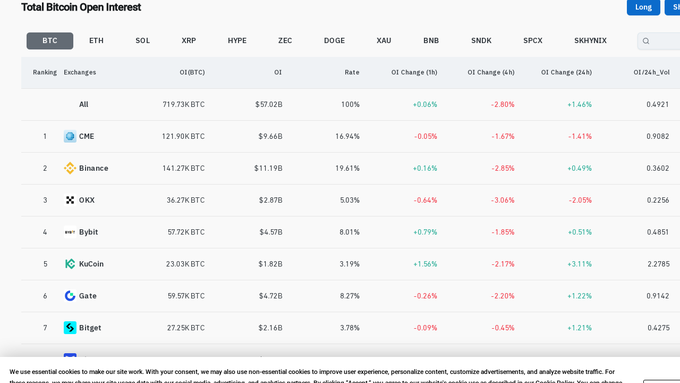Click the OI/24h_Vol column header
This screenshot has width=680, height=383.
click(x=651, y=72)
